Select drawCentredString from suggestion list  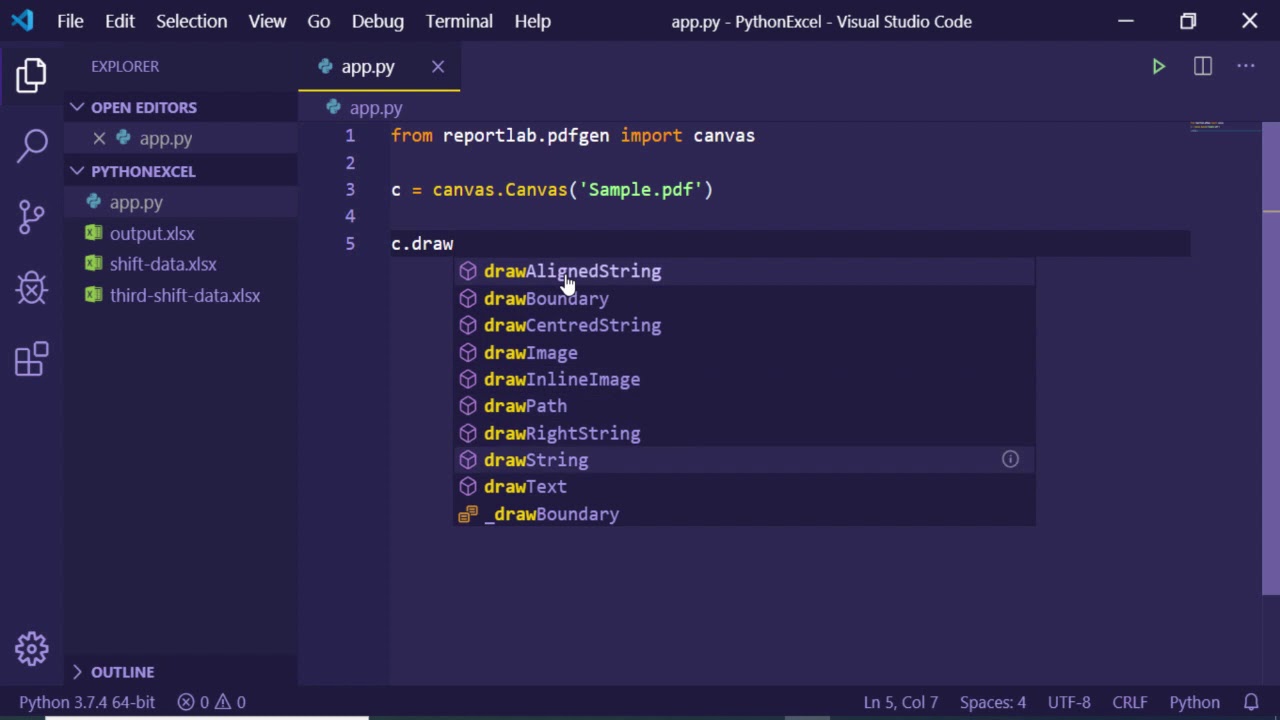pyautogui.click(x=572, y=325)
